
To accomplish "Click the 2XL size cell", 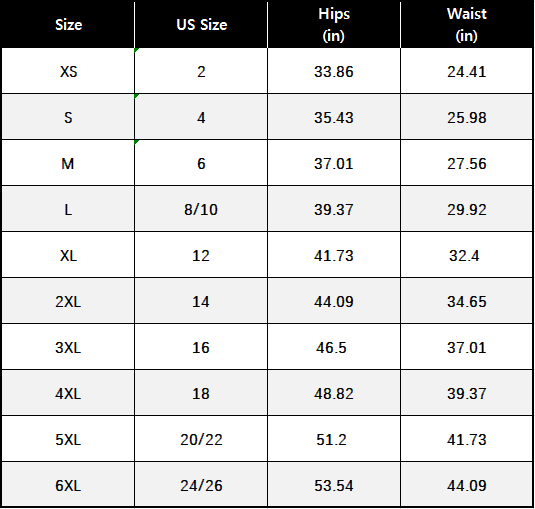I will 68,301.
